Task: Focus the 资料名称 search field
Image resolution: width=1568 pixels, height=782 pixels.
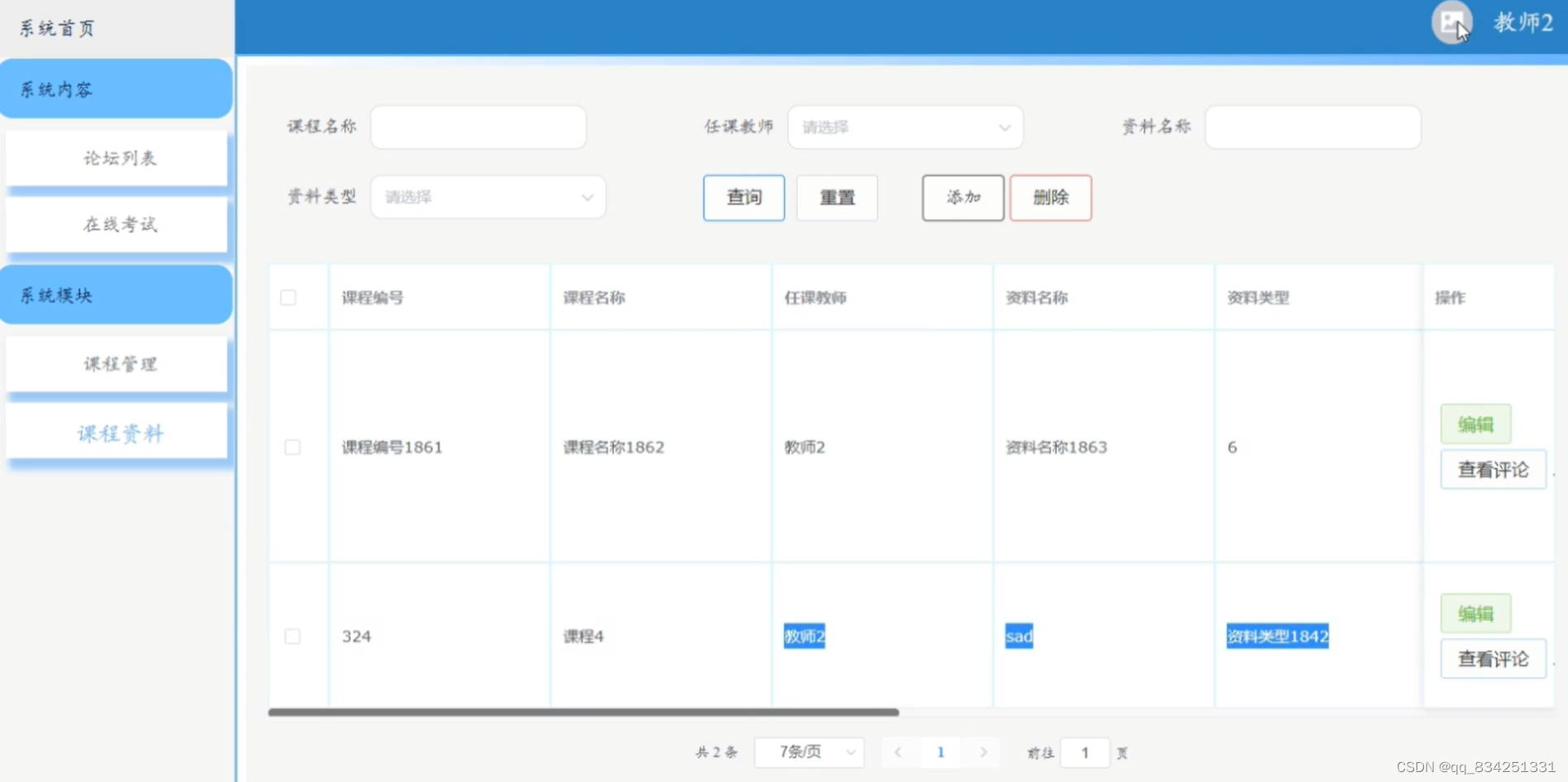Action: (x=1313, y=127)
